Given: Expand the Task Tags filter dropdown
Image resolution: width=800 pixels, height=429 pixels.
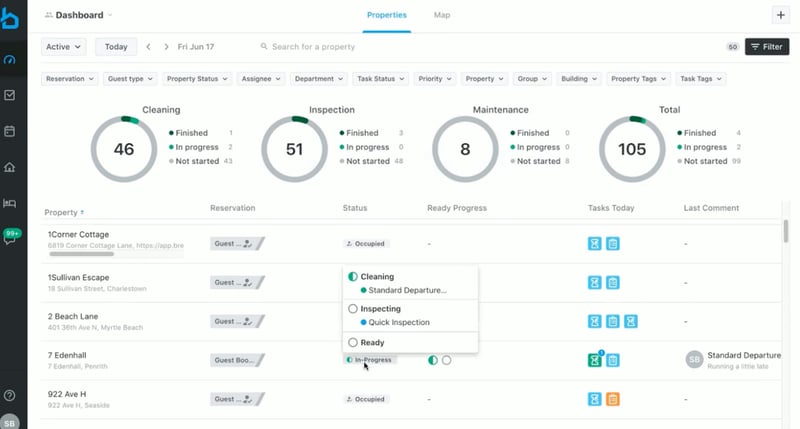Looking at the screenshot, I should pyautogui.click(x=700, y=79).
